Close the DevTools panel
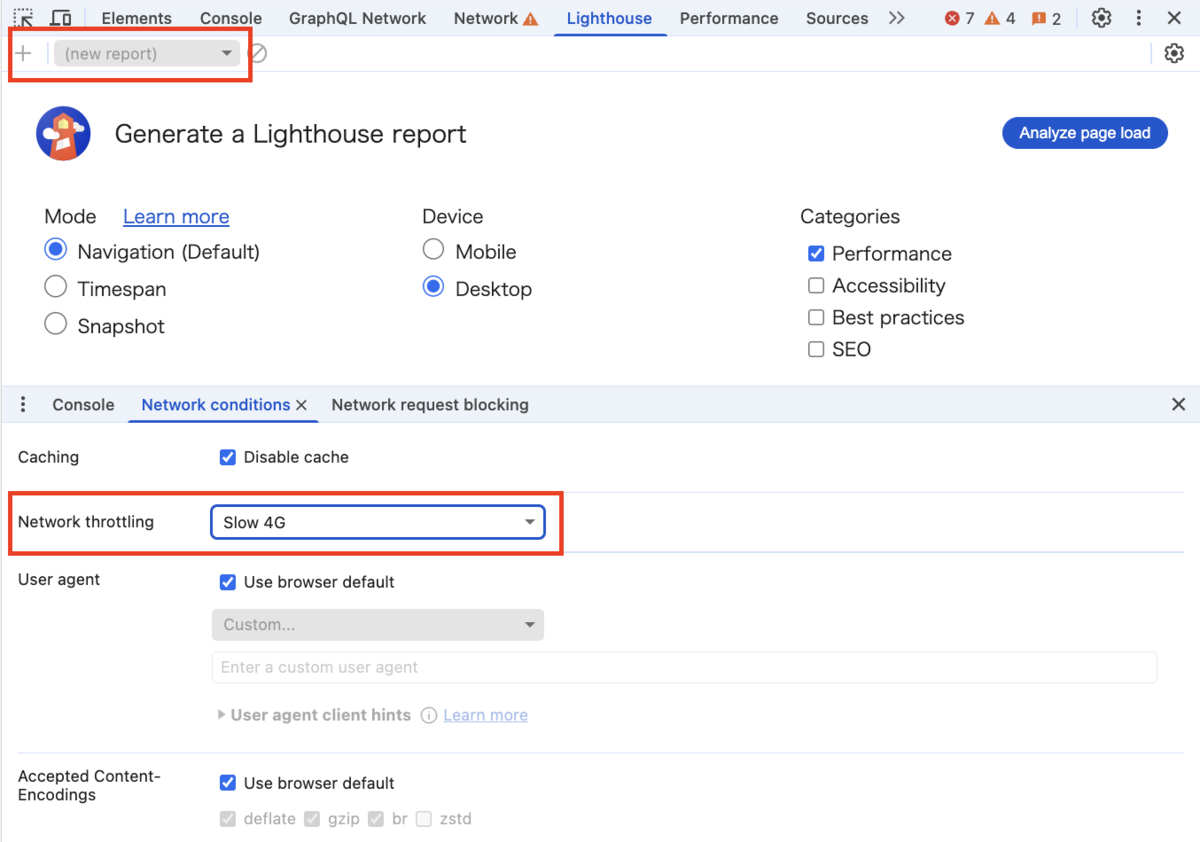 tap(1174, 18)
